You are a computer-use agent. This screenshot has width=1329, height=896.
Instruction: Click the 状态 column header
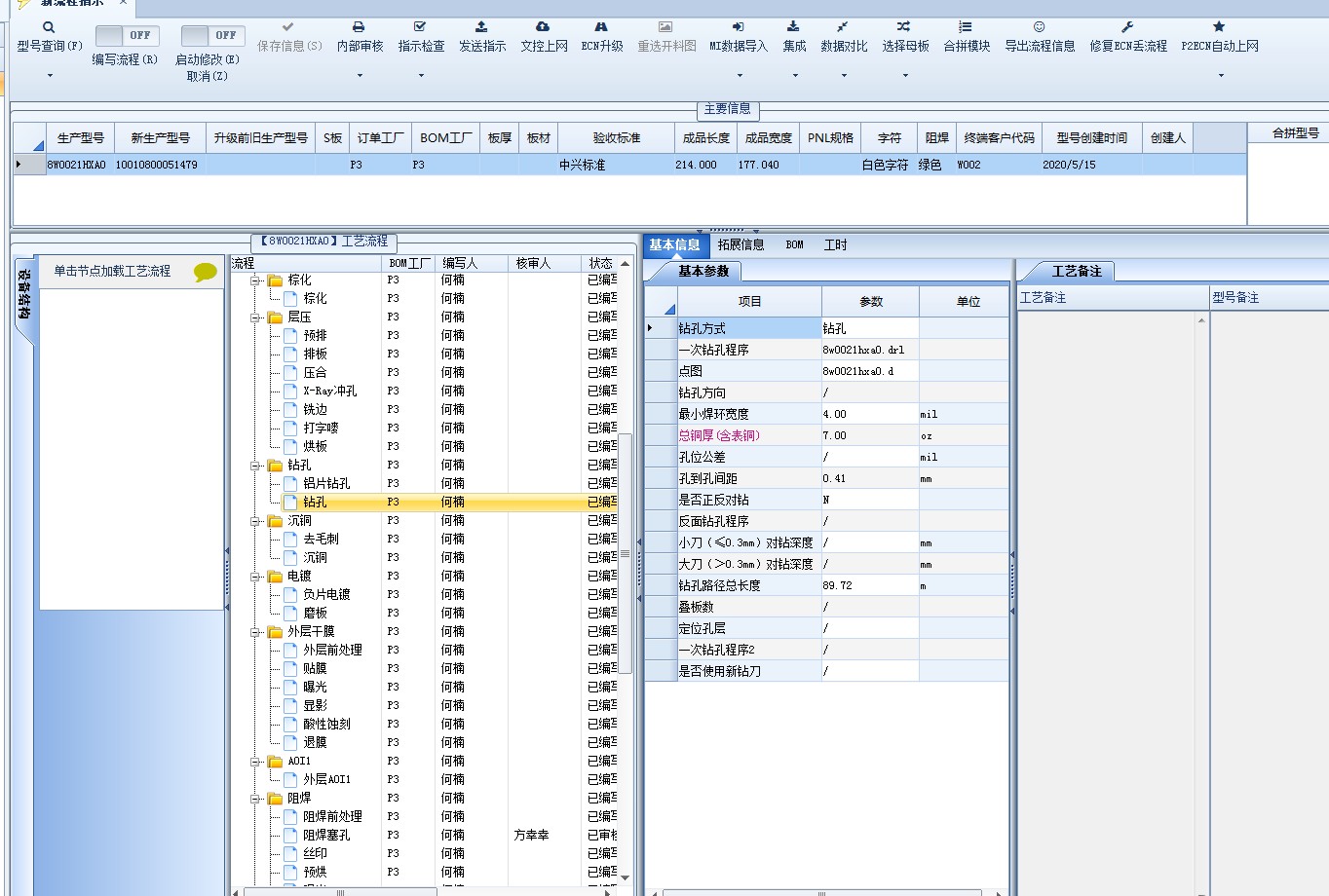[600, 264]
